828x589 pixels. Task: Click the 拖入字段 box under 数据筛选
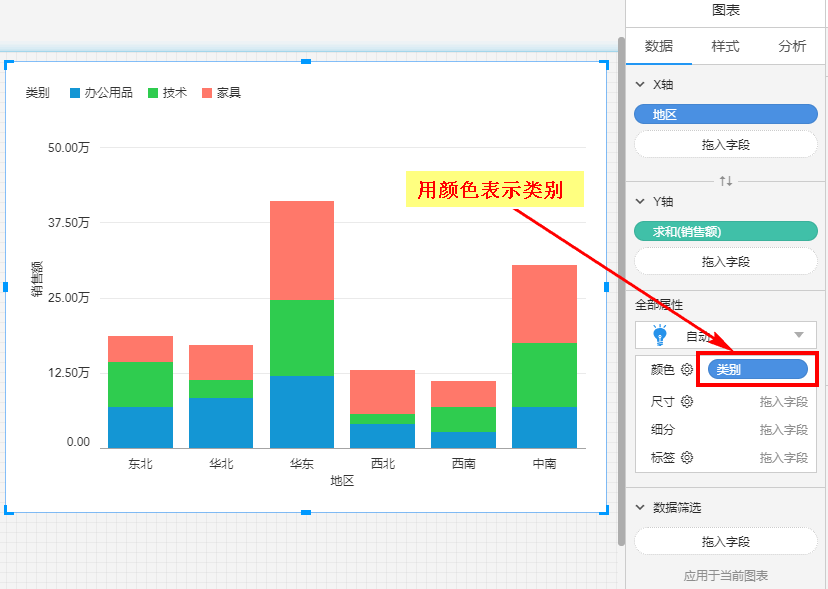[x=725, y=542]
